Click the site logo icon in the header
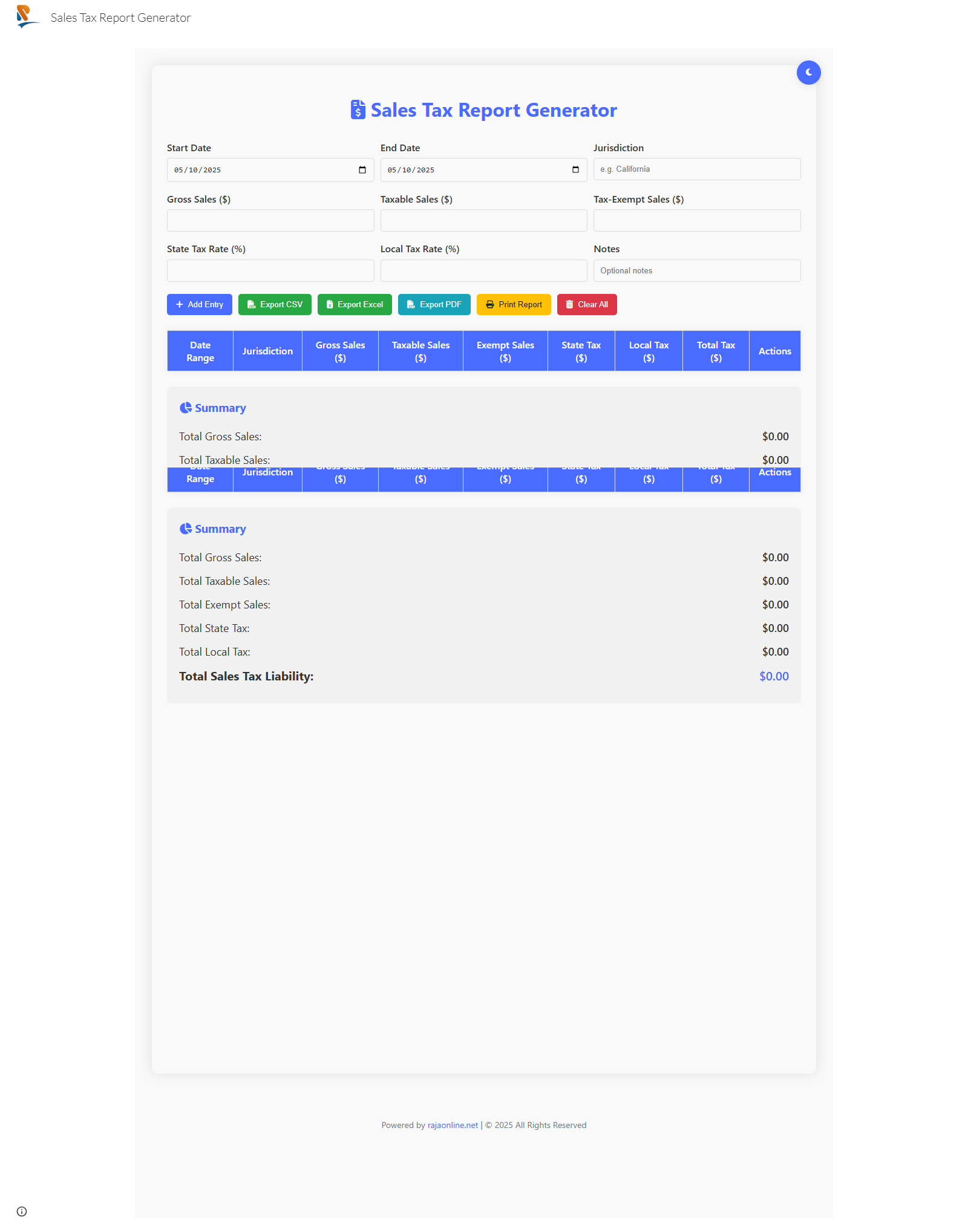This screenshot has height=1232, width=968. click(27, 16)
